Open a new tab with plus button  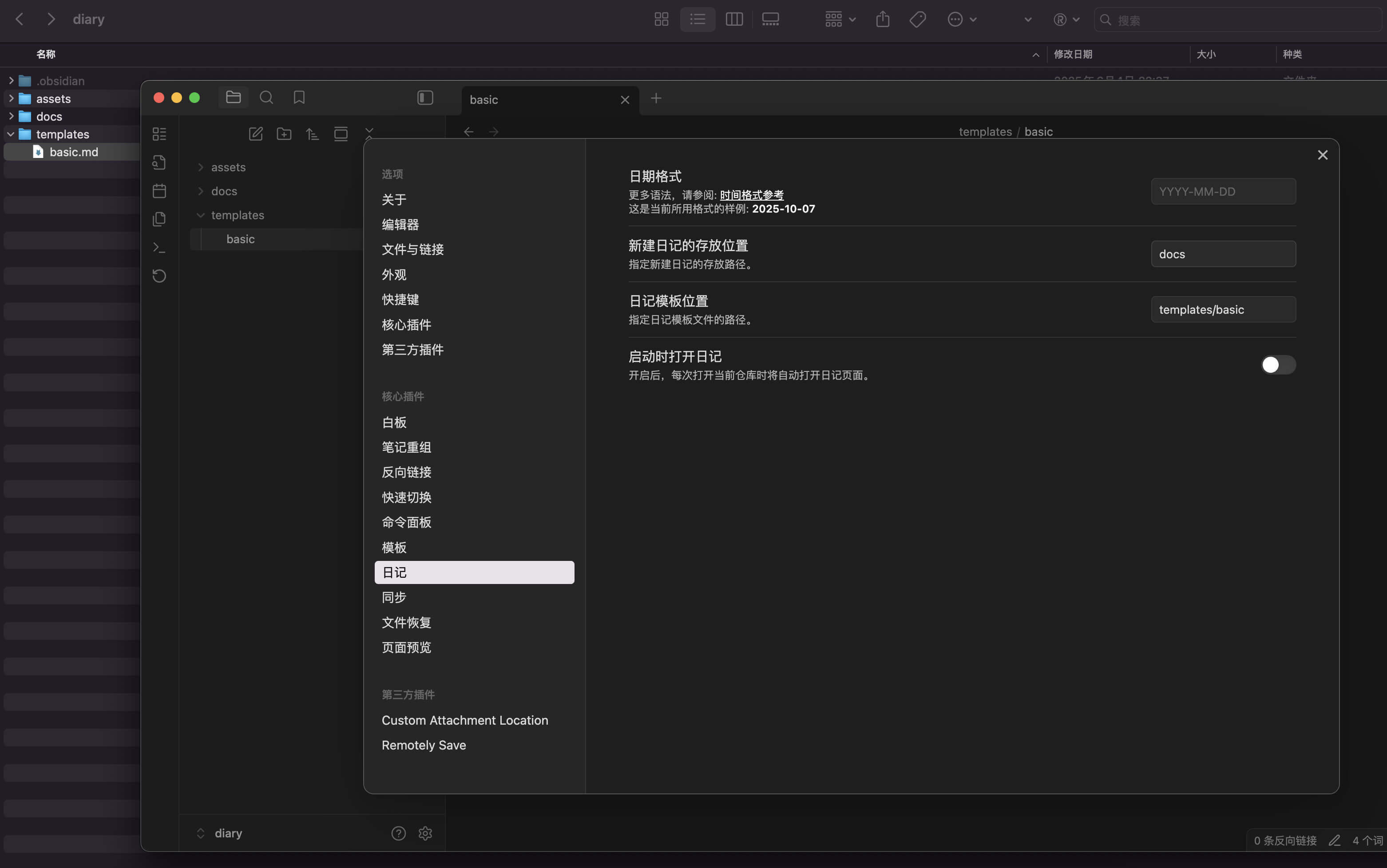pos(656,98)
